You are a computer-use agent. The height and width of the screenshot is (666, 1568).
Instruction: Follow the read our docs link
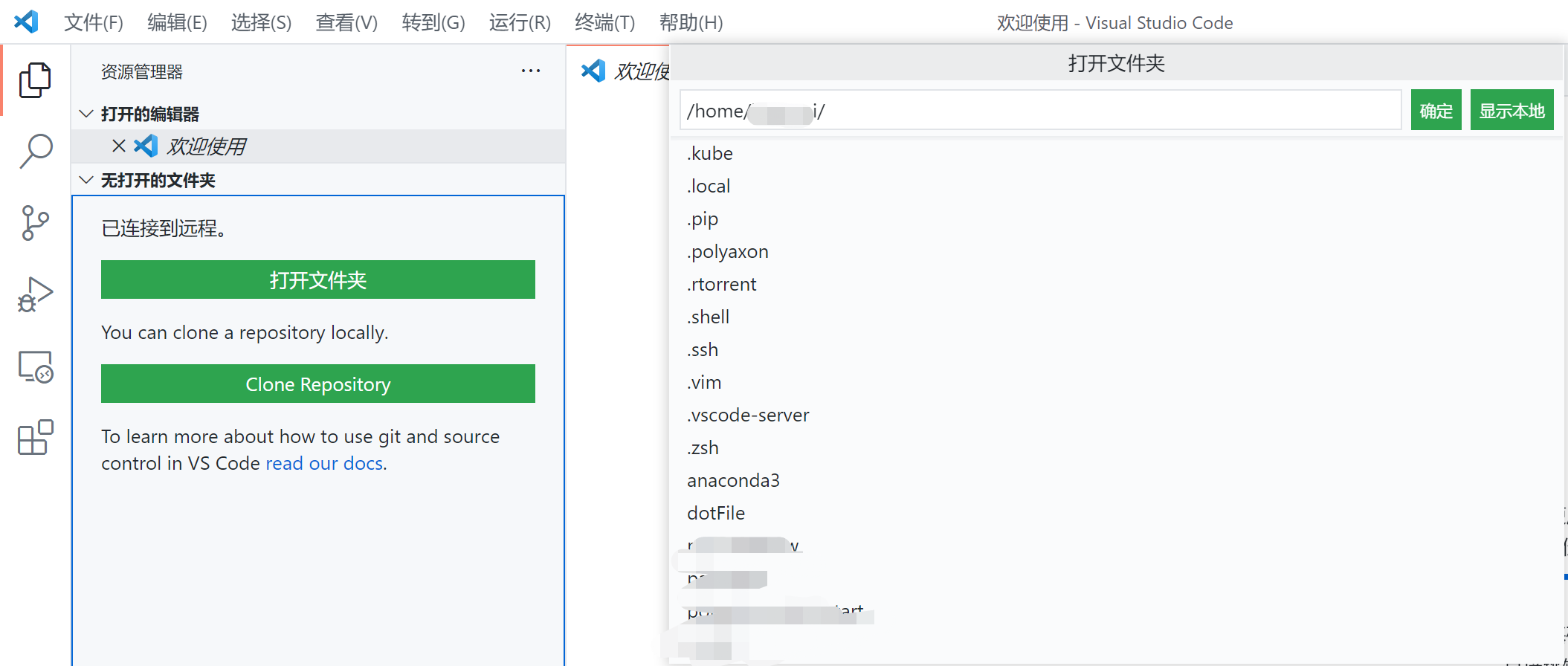click(324, 463)
